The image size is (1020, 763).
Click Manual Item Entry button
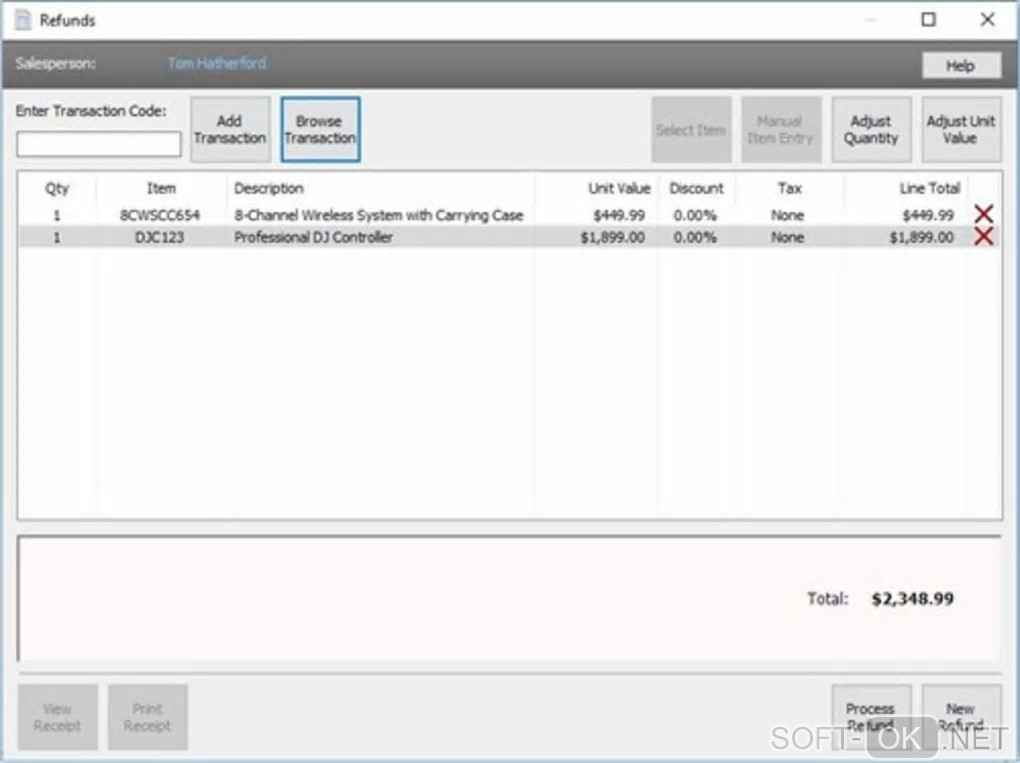click(781, 129)
